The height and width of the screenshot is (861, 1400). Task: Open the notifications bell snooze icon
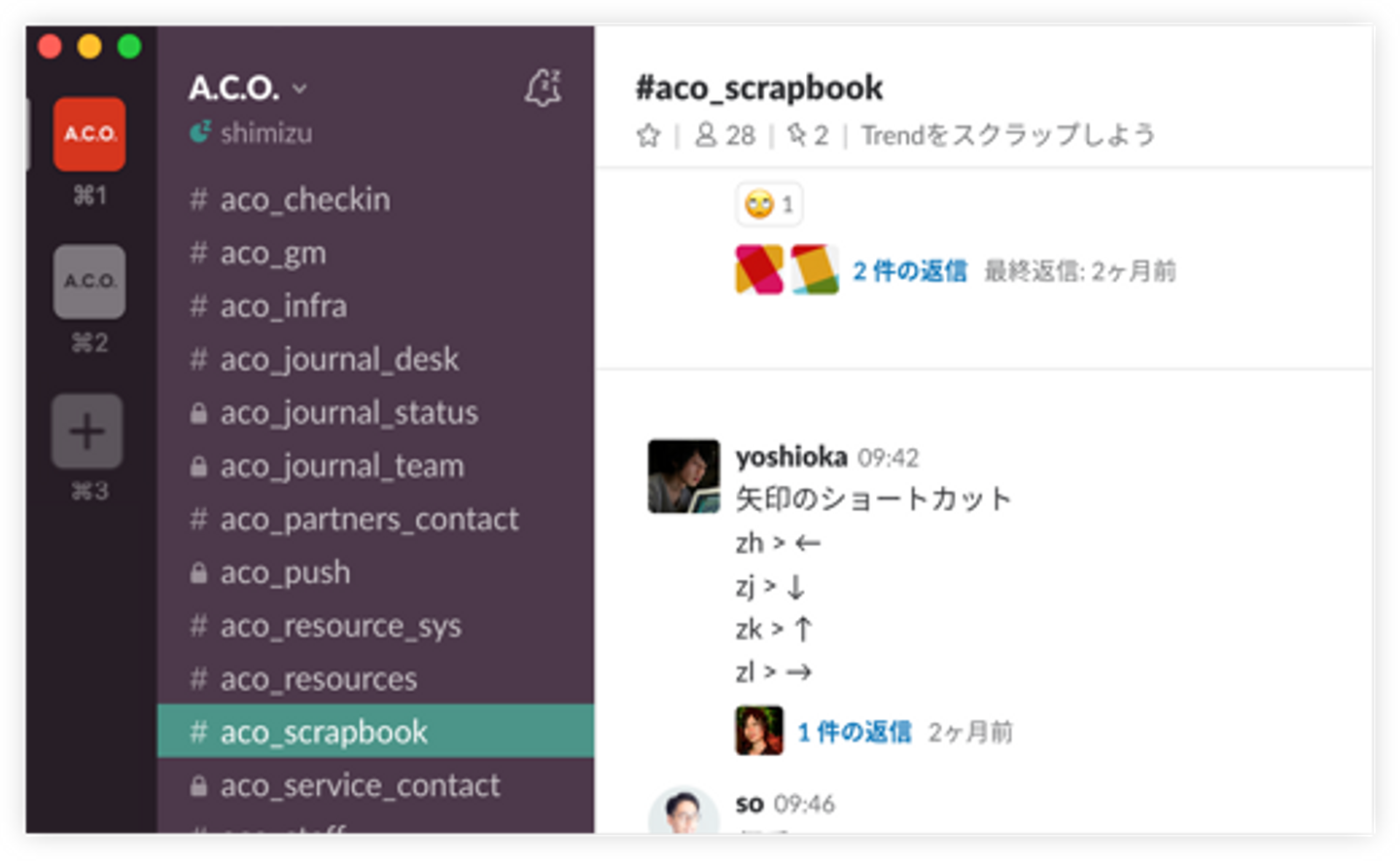(x=542, y=88)
